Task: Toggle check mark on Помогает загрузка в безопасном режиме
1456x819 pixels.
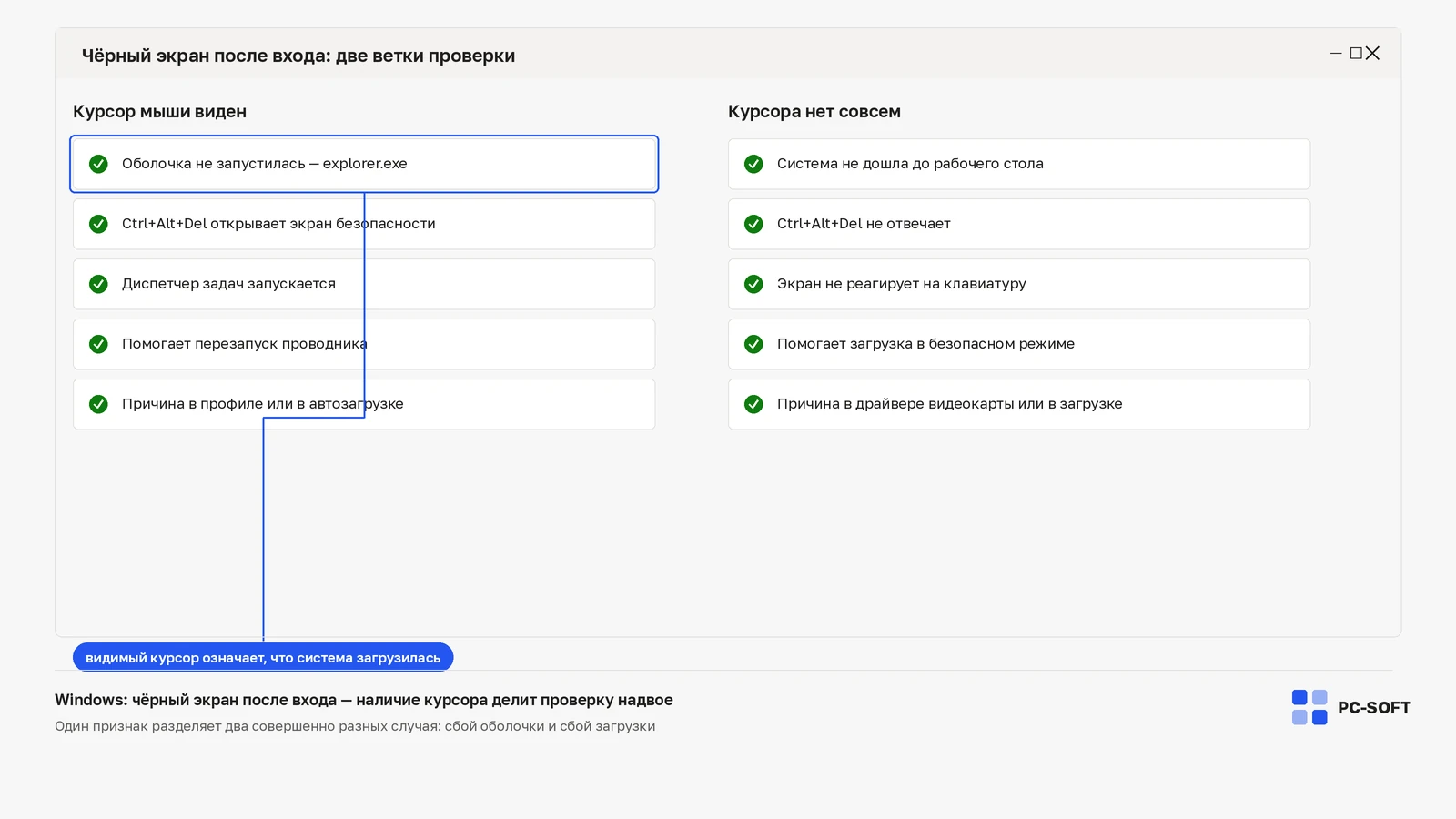Action: click(753, 344)
